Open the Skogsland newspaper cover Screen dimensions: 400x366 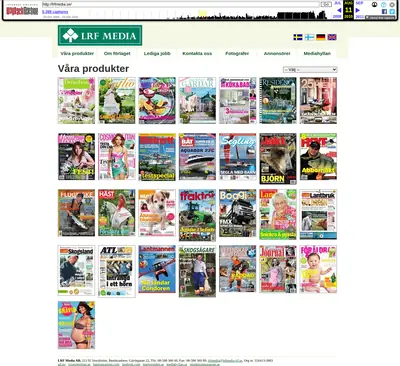[76, 270]
